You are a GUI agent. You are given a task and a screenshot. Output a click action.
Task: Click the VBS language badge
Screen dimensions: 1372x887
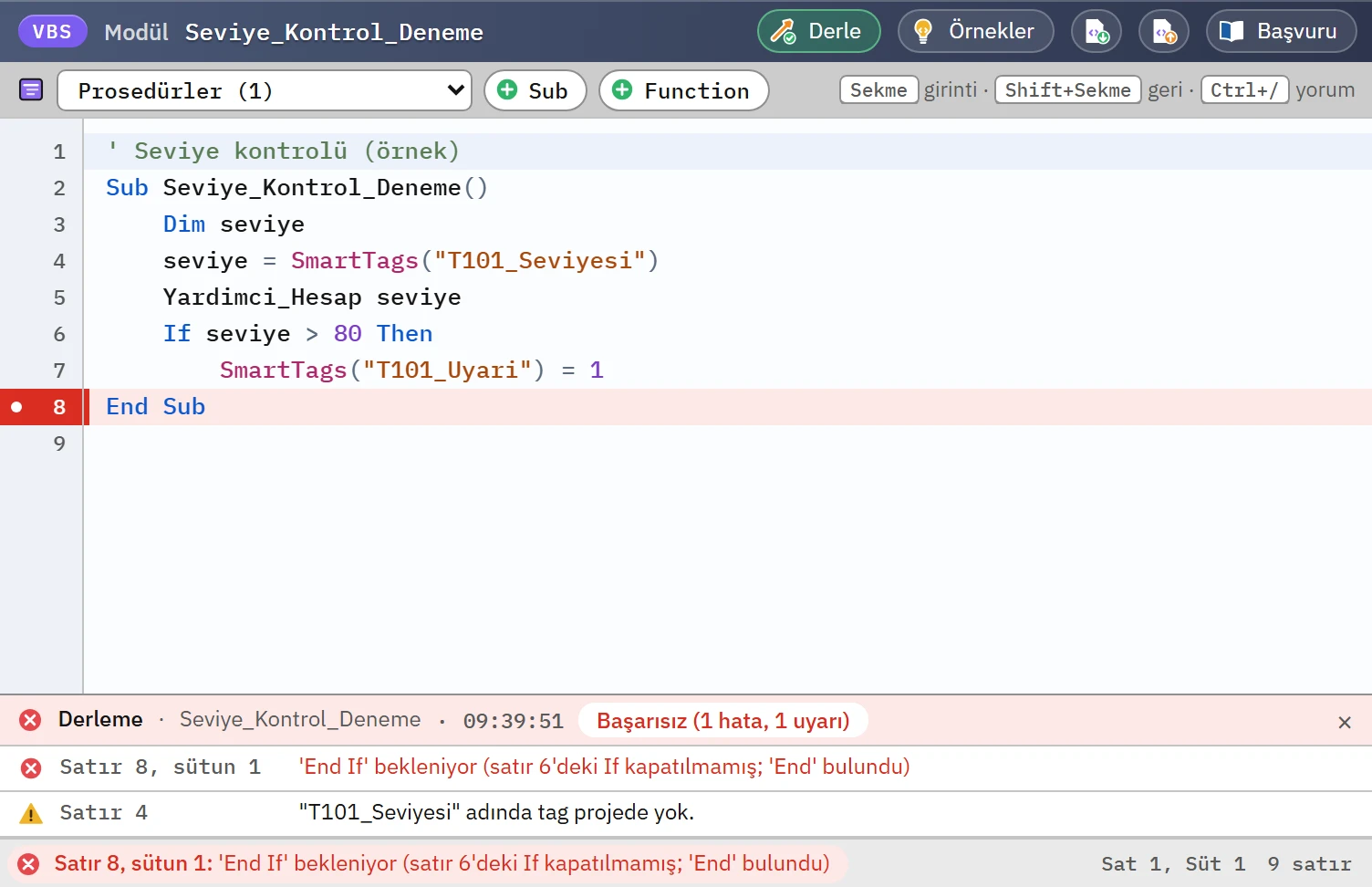(52, 32)
